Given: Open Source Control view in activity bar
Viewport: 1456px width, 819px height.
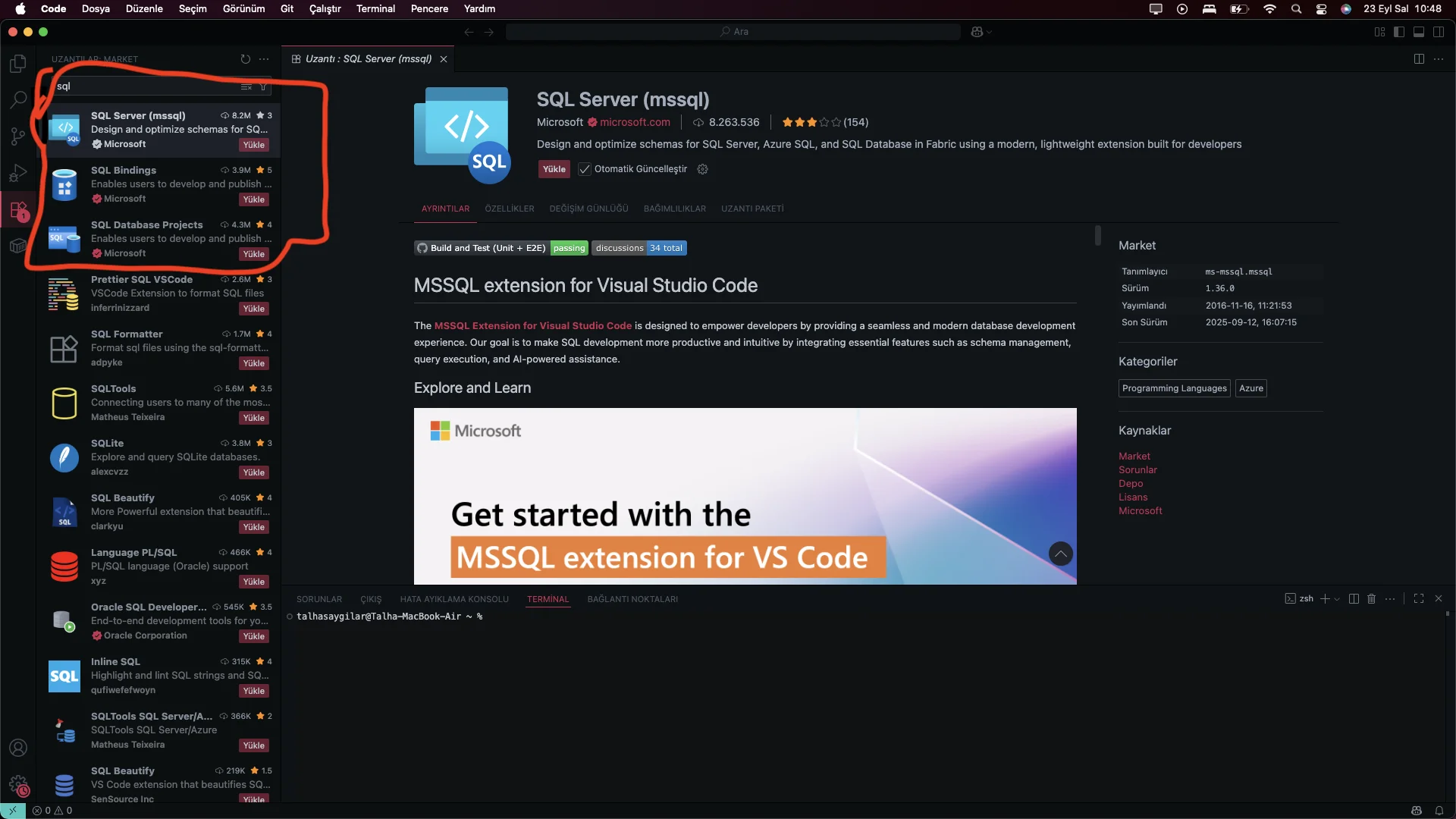Looking at the screenshot, I should (x=18, y=136).
